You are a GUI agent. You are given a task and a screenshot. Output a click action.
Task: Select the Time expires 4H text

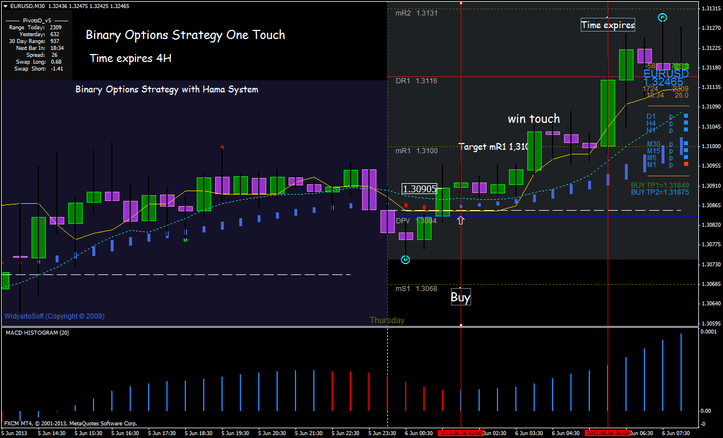[x=130, y=58]
